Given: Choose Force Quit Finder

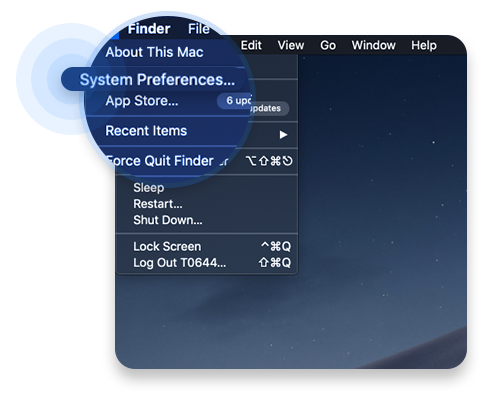Looking at the screenshot, I should pos(159,161).
